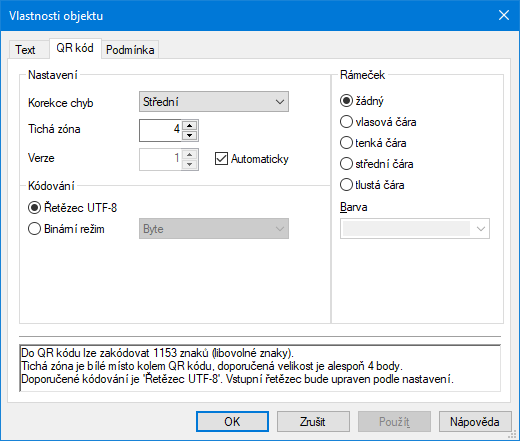Click the Zrušit button
Image resolution: width=520 pixels, height=441 pixels.
pyautogui.click(x=313, y=422)
